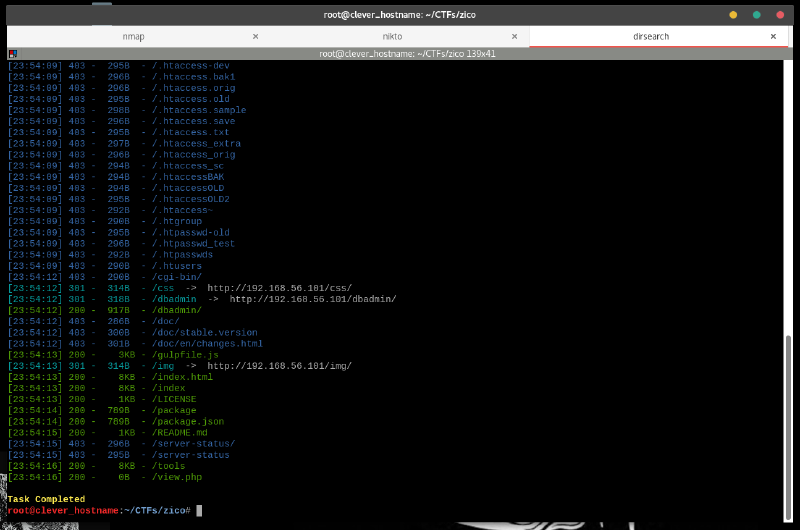Switch to the nmap tab
The width and height of the screenshot is (800, 530).
(133, 36)
